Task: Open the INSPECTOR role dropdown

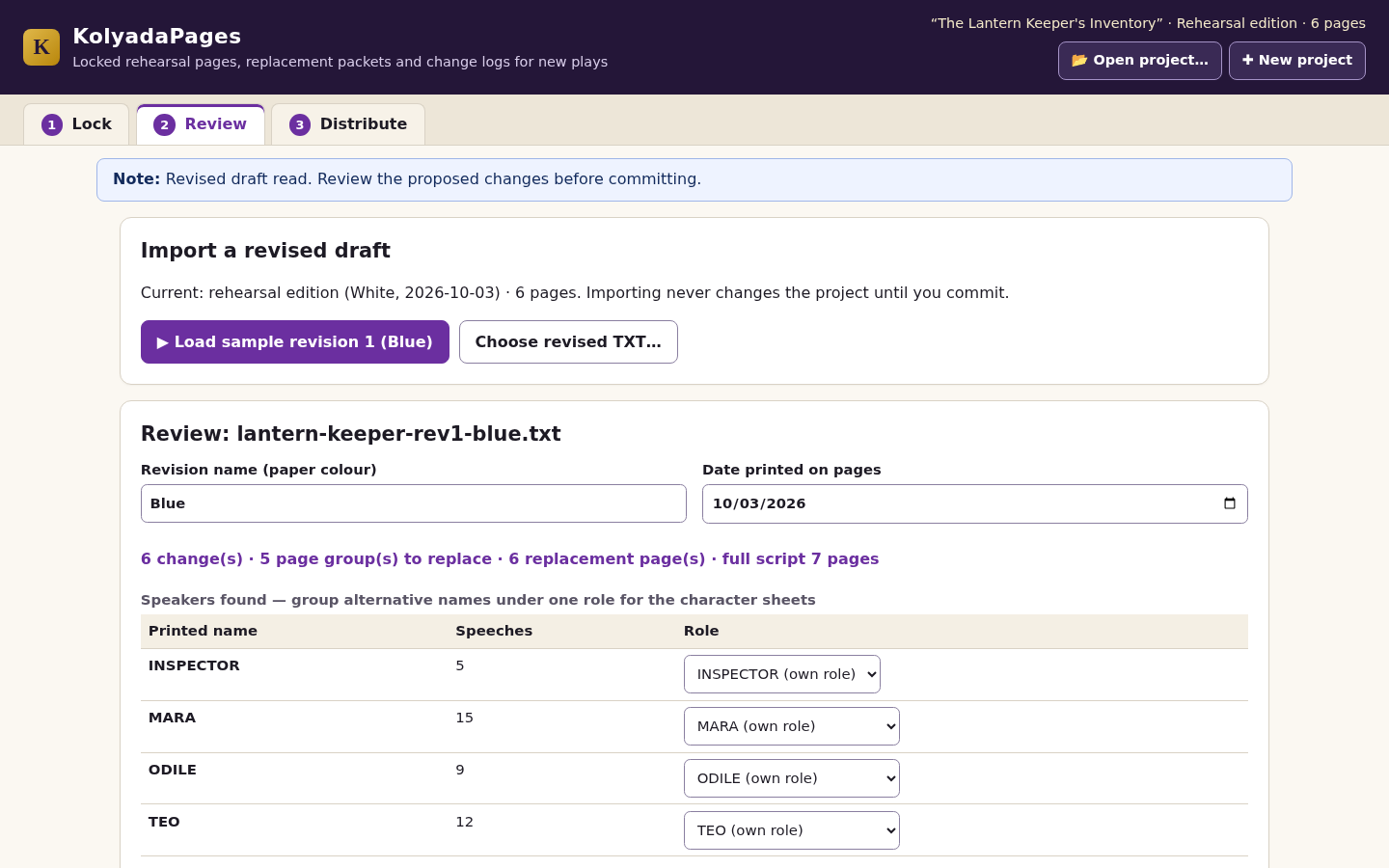Action: (782, 674)
